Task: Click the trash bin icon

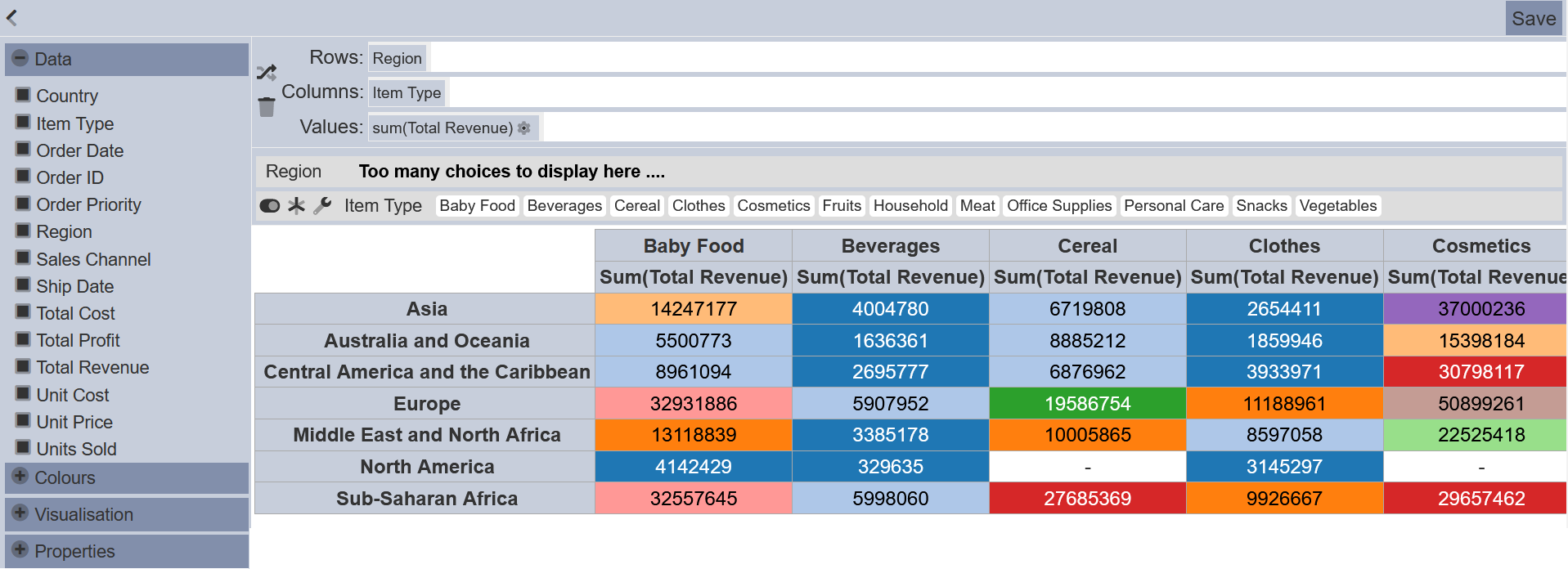Action: [267, 107]
